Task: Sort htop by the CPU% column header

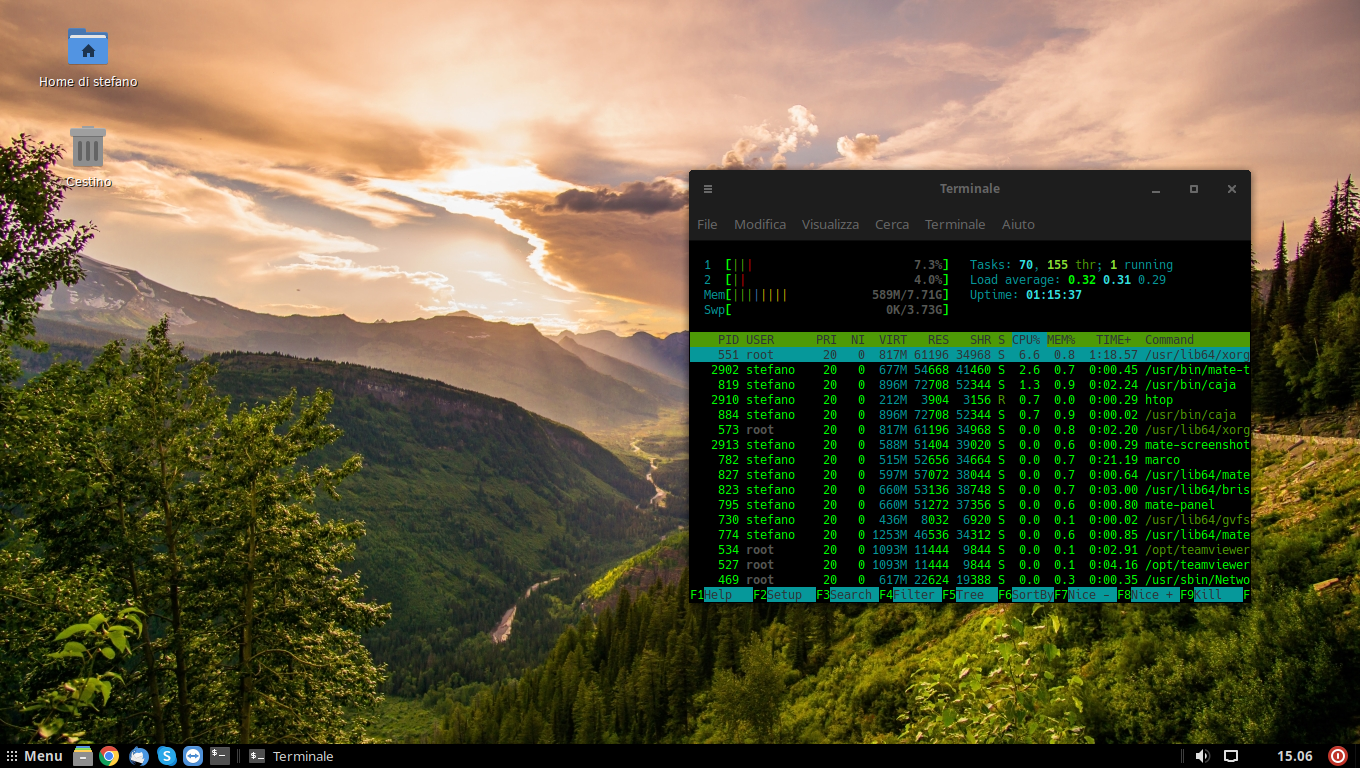Action: click(1026, 340)
